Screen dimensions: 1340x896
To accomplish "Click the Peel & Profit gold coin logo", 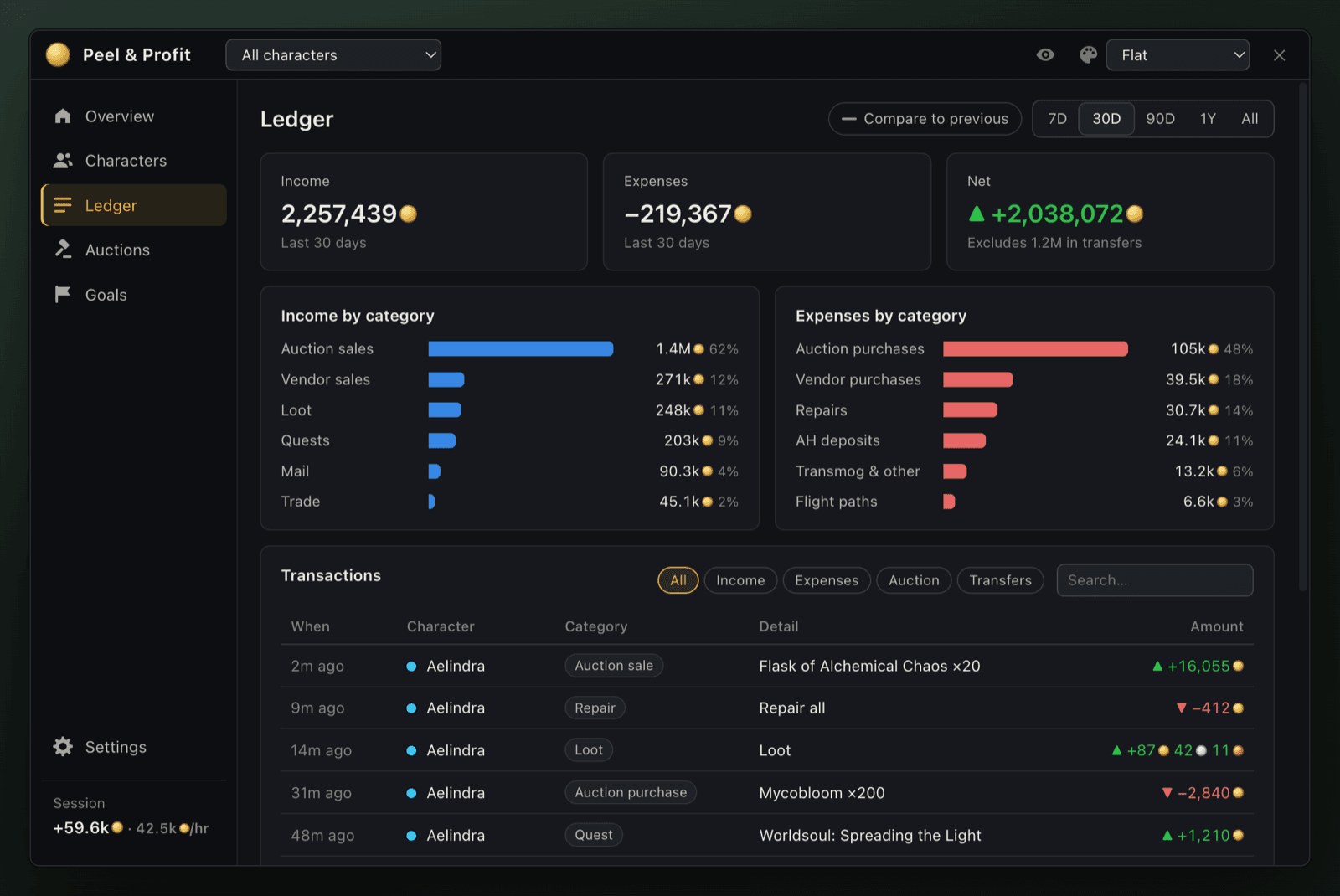I will point(58,54).
